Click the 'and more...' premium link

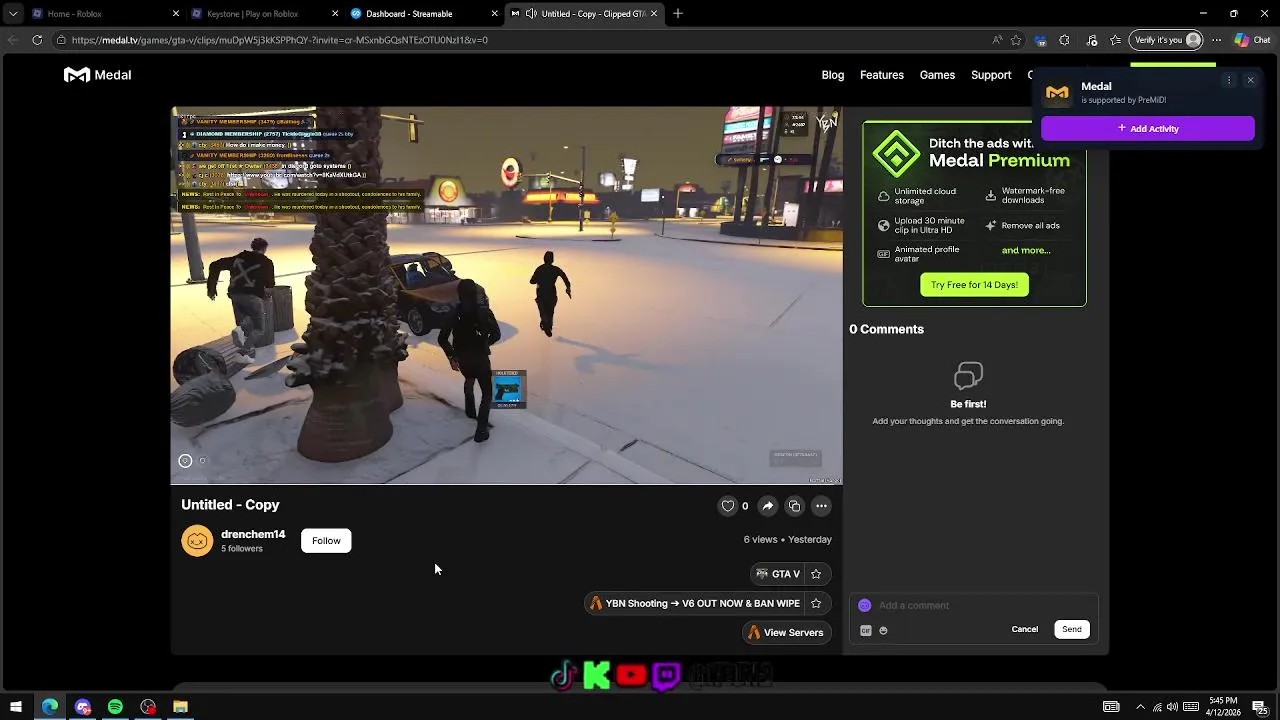[1026, 251]
